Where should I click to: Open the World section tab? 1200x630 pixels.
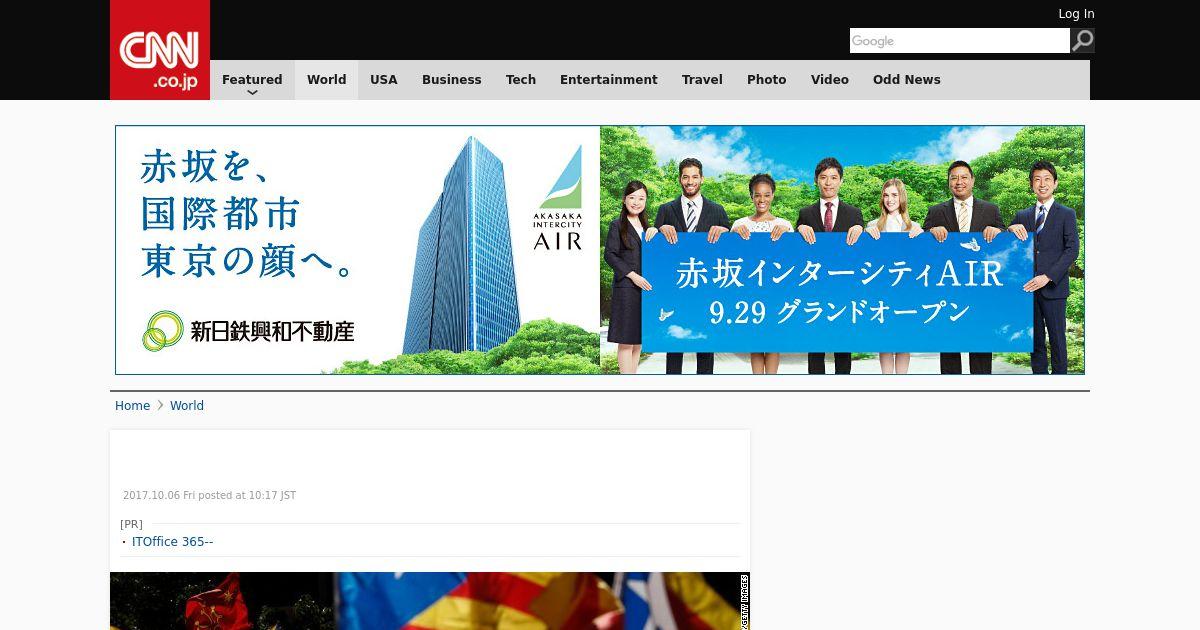coord(326,80)
